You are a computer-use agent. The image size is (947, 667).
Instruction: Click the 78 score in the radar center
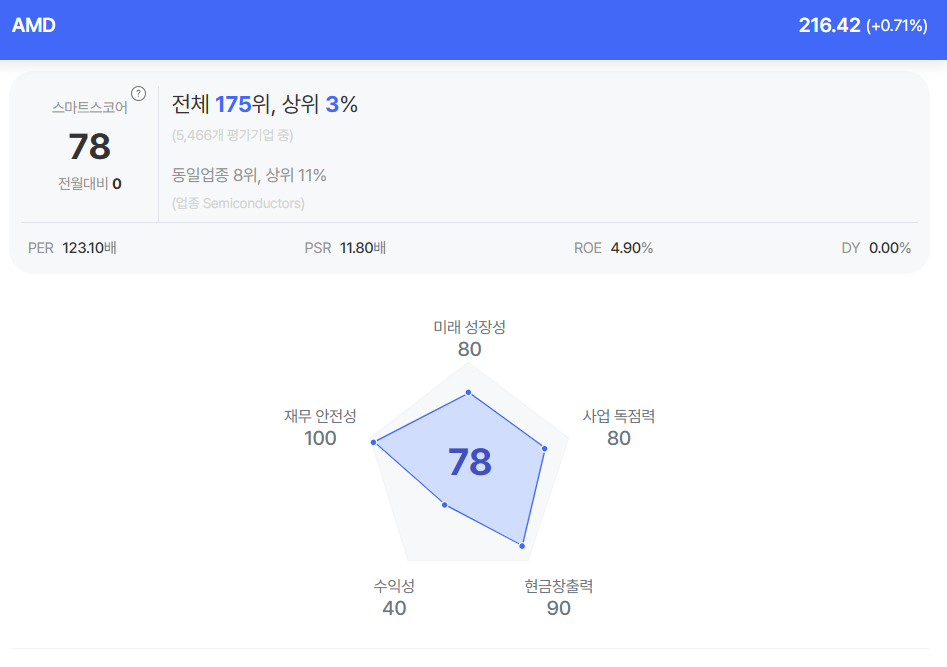469,462
